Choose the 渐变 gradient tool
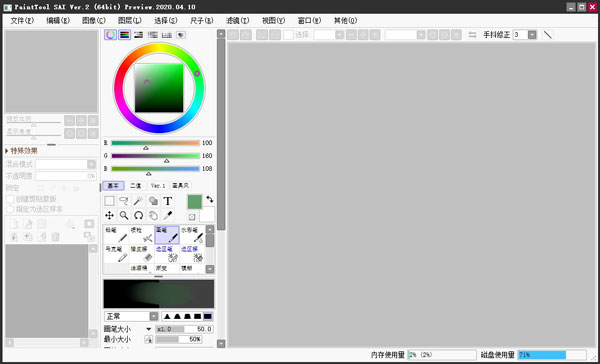 pyautogui.click(x=167, y=269)
